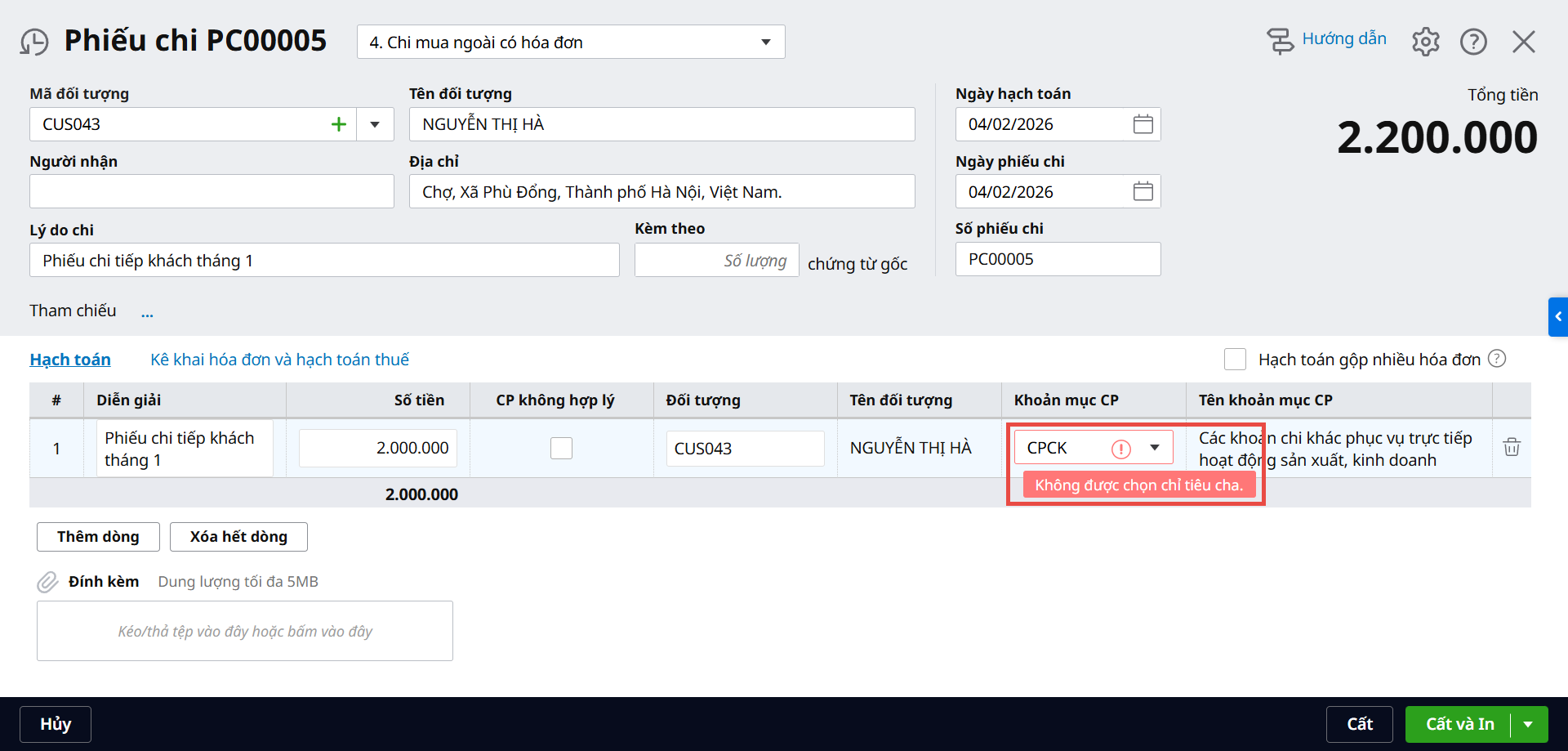Delete row 1 with trash icon
1568x751 pixels.
1511,448
